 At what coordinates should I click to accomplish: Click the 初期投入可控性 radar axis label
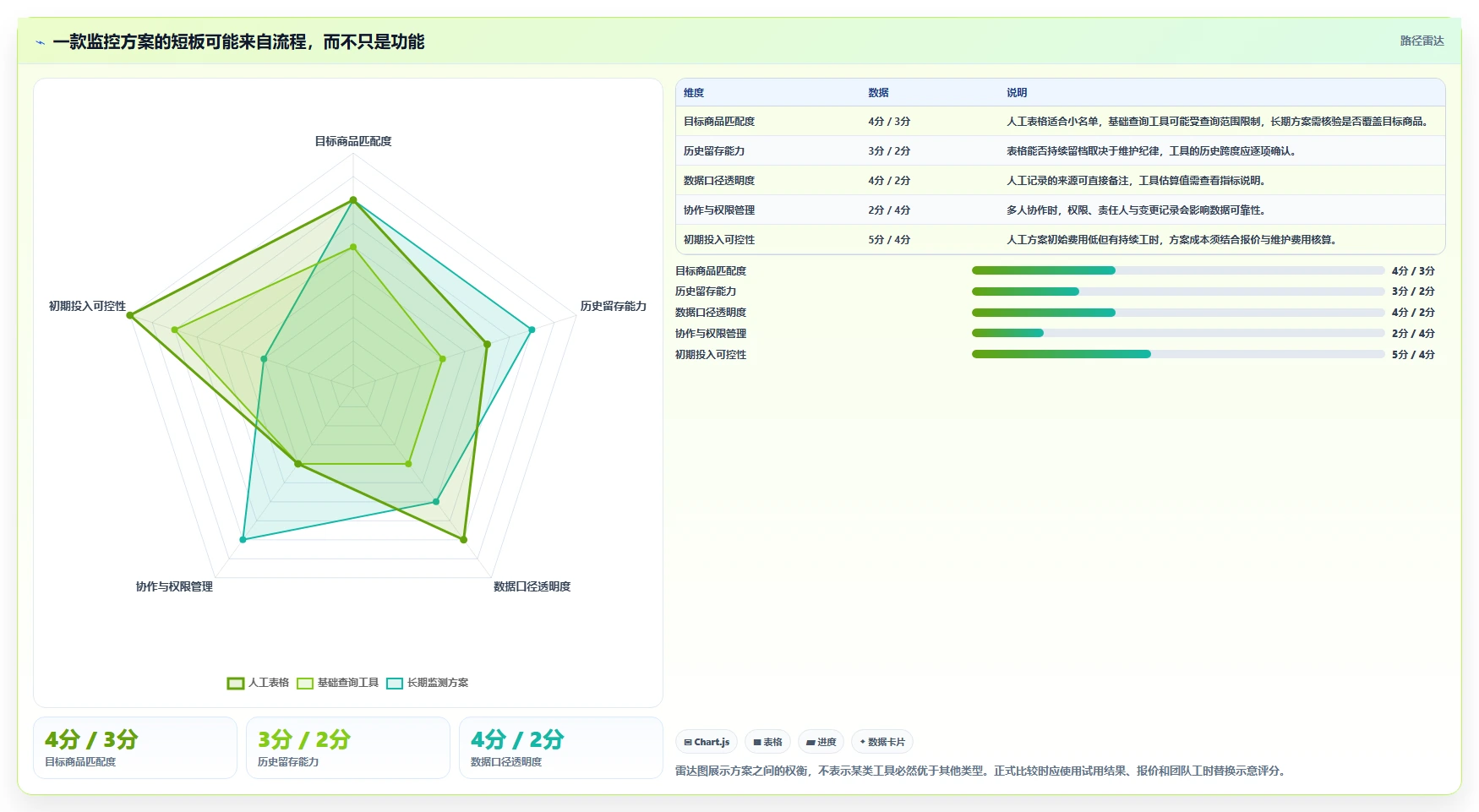(x=87, y=306)
